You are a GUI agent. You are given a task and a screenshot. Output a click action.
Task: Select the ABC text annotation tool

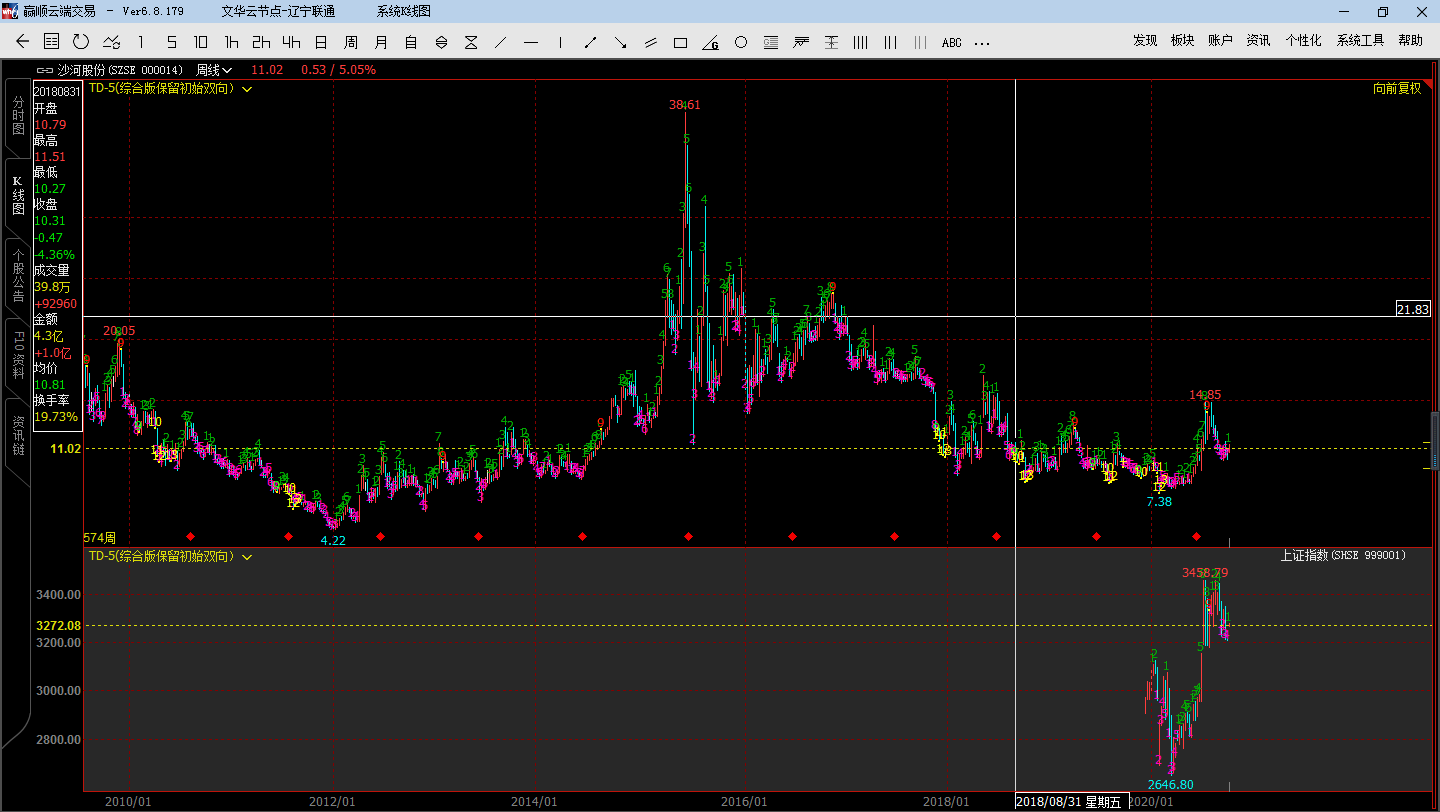951,42
